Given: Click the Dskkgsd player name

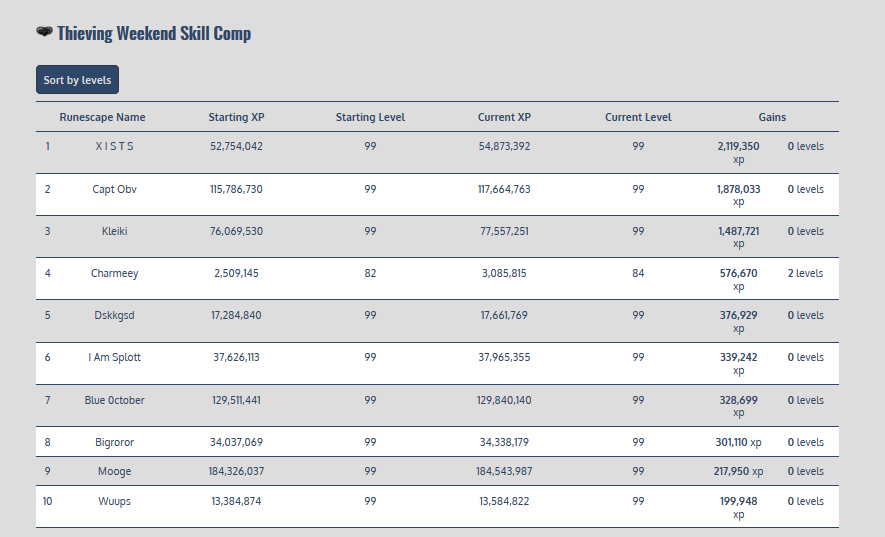Looking at the screenshot, I should click(114, 315).
